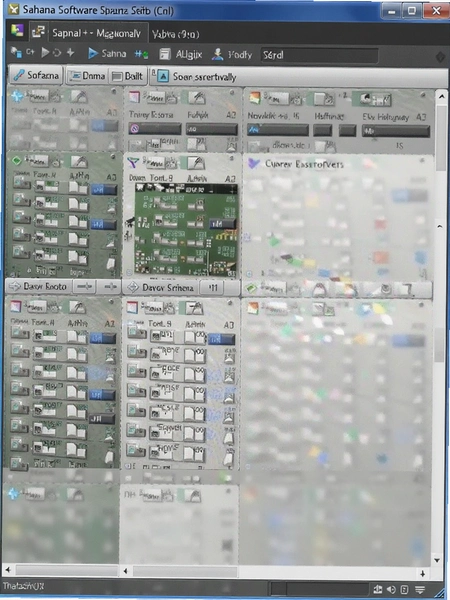Image resolution: width=450 pixels, height=600 pixels.
Task: Open the Bailt tab
Action: 127,76
